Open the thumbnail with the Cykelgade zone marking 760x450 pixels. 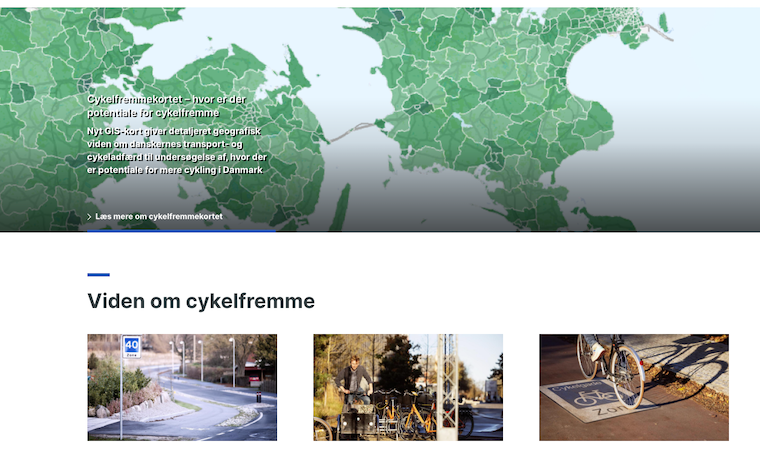click(634, 387)
